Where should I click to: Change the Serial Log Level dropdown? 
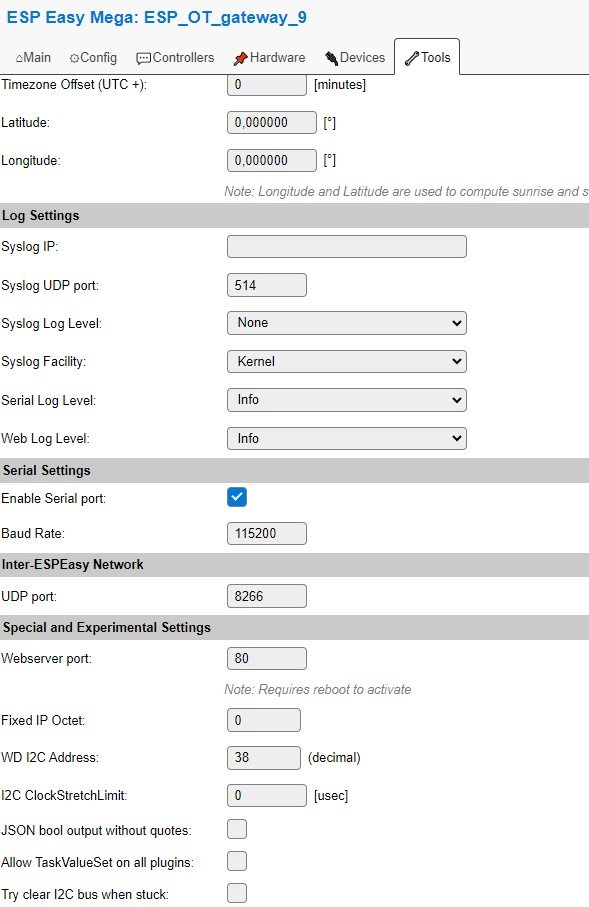(x=347, y=400)
